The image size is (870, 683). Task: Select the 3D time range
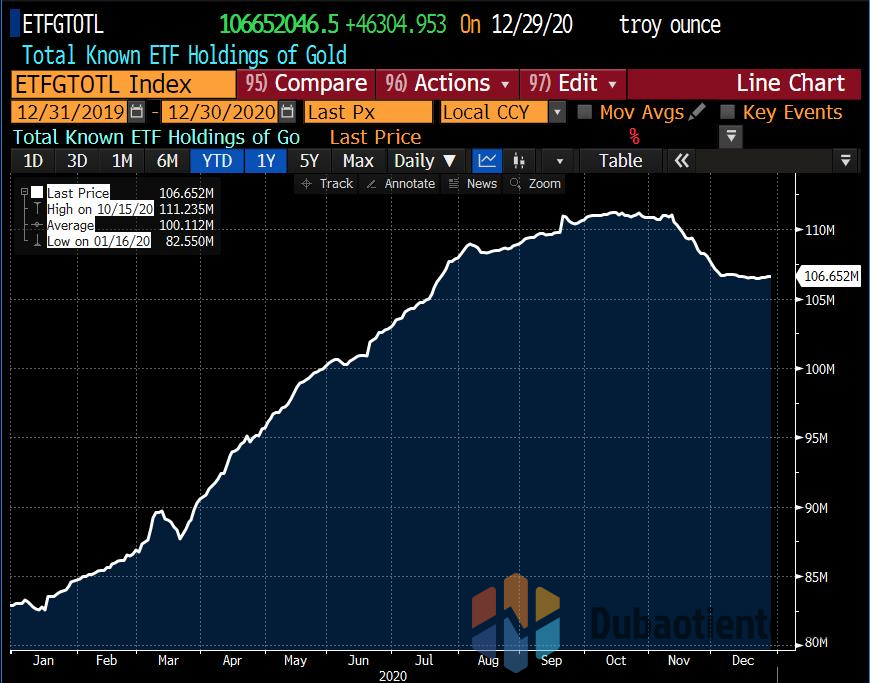pyautogui.click(x=77, y=161)
